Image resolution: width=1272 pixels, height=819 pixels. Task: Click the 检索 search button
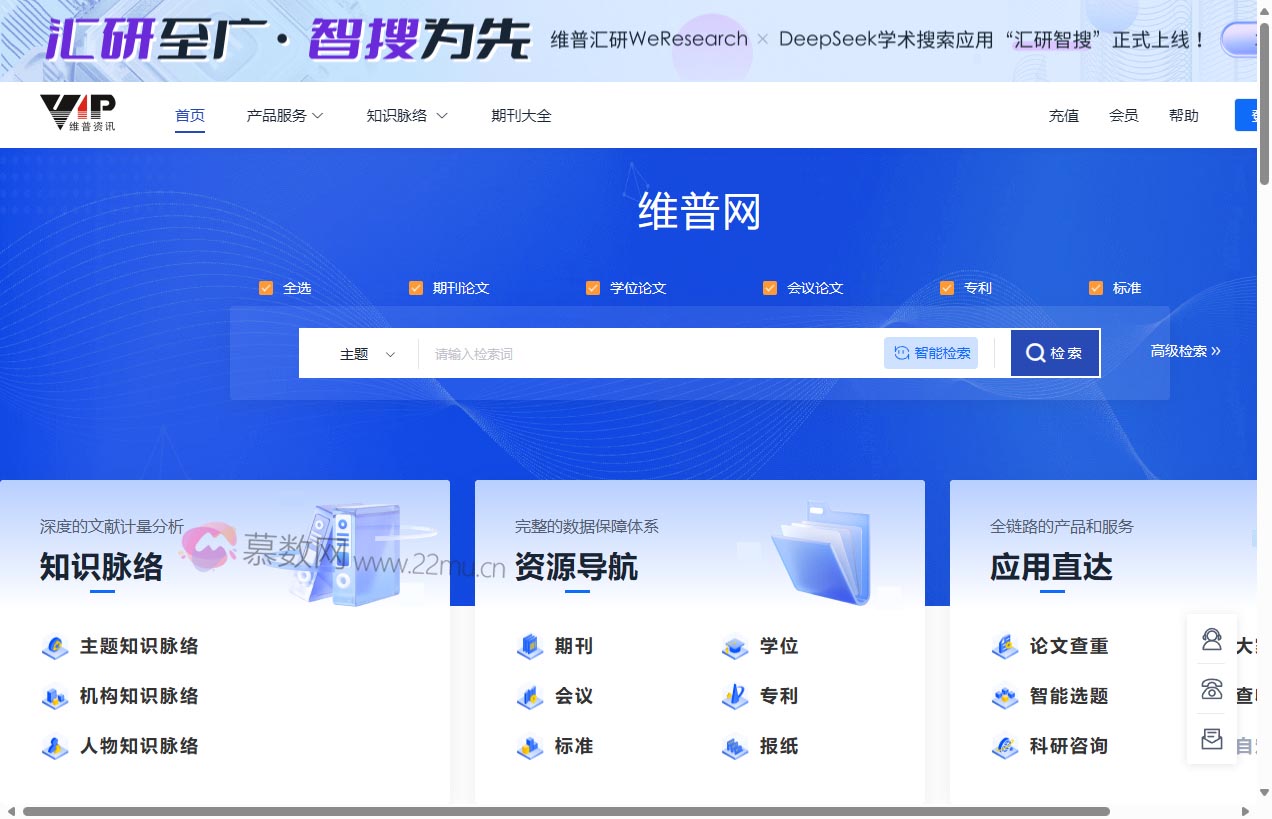(x=1055, y=352)
